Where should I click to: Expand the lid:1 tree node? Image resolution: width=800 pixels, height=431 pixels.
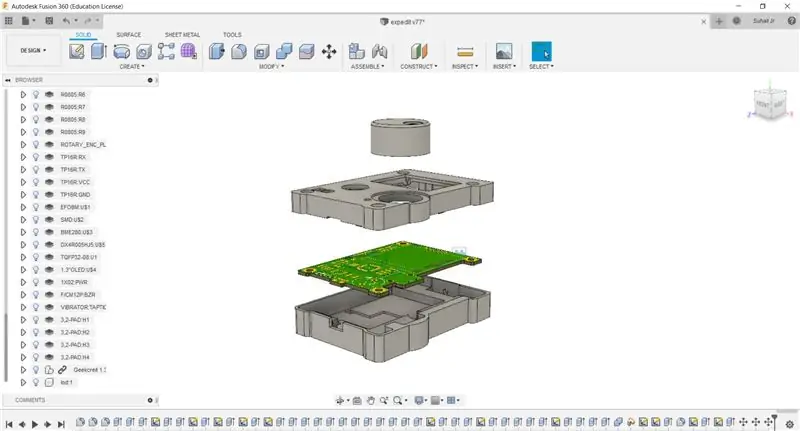click(x=23, y=382)
